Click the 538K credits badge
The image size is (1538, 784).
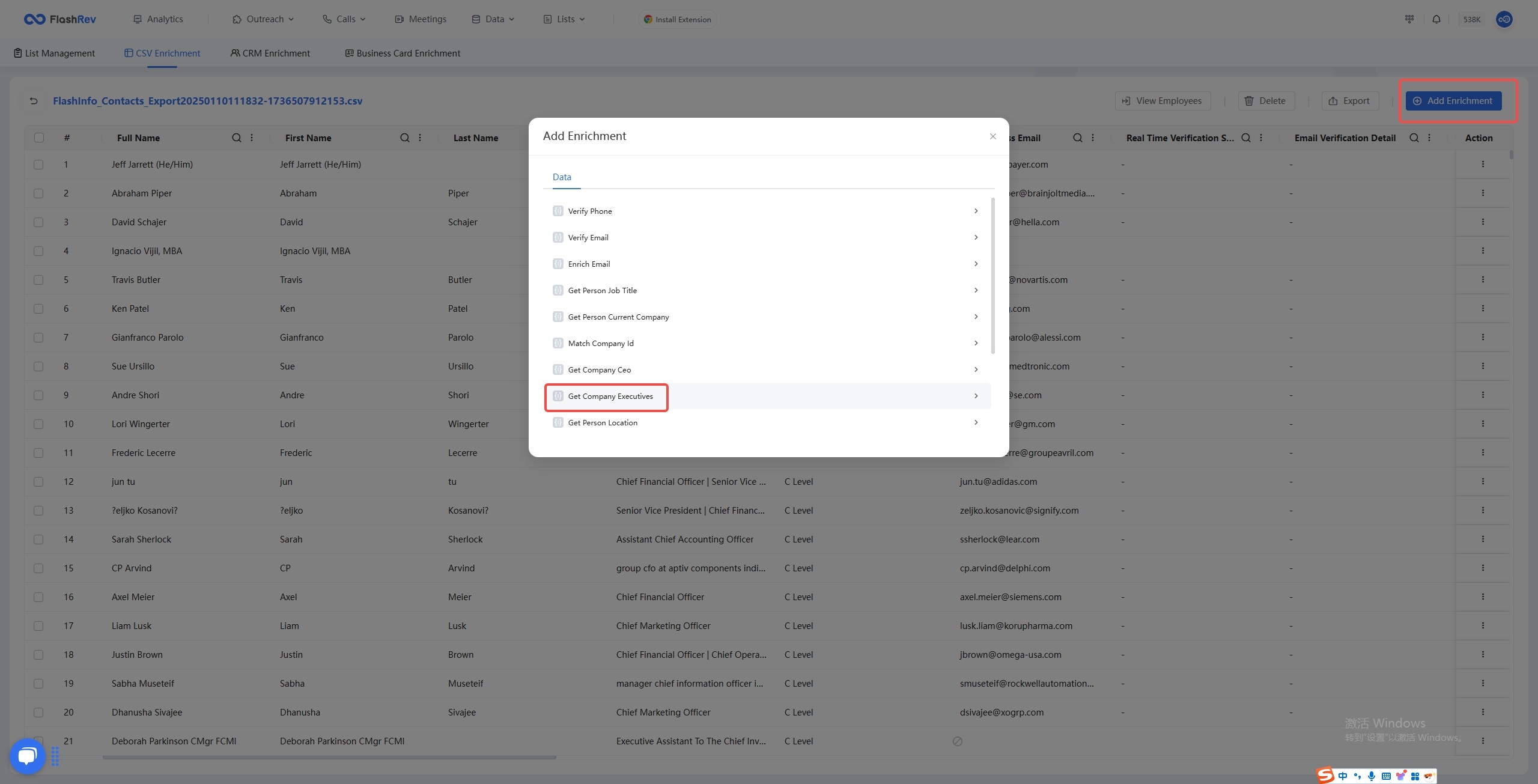1471,19
